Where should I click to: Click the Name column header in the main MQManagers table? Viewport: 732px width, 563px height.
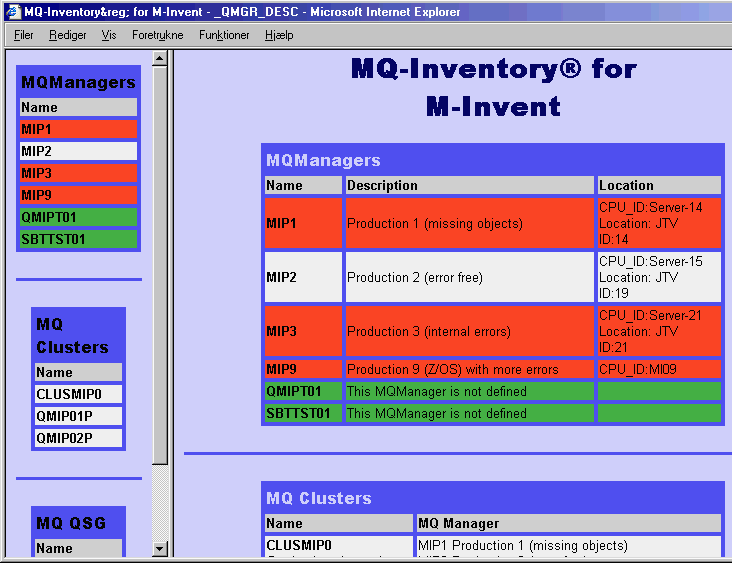coord(303,185)
